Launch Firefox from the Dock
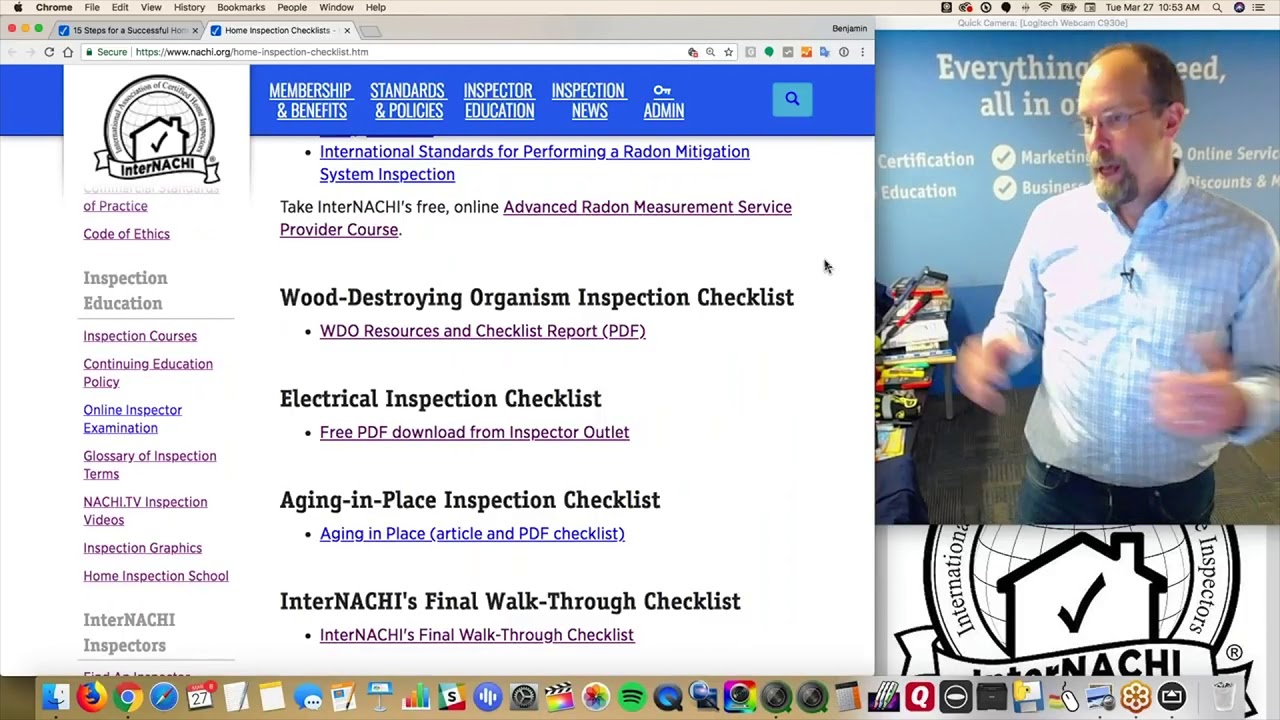1280x720 pixels. [x=91, y=697]
